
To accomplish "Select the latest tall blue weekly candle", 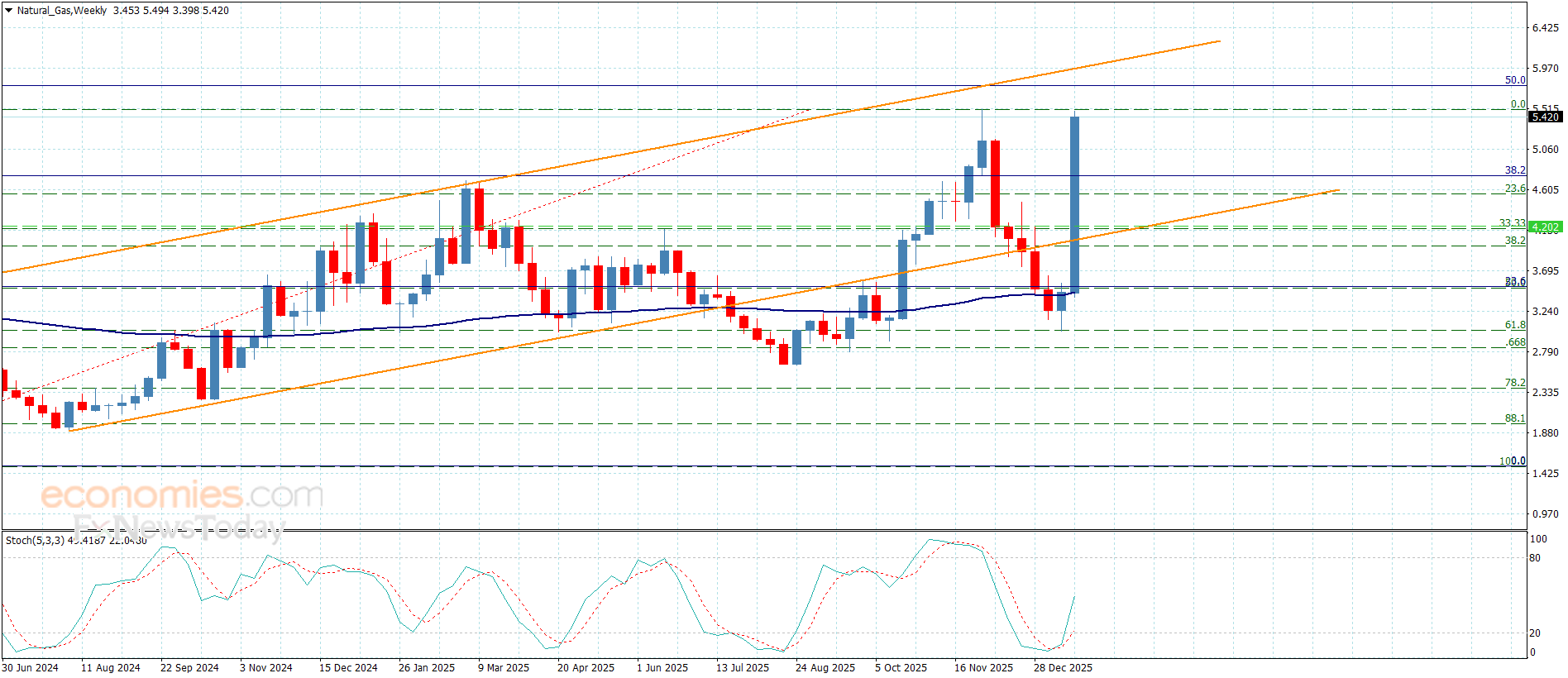I will [1074, 204].
